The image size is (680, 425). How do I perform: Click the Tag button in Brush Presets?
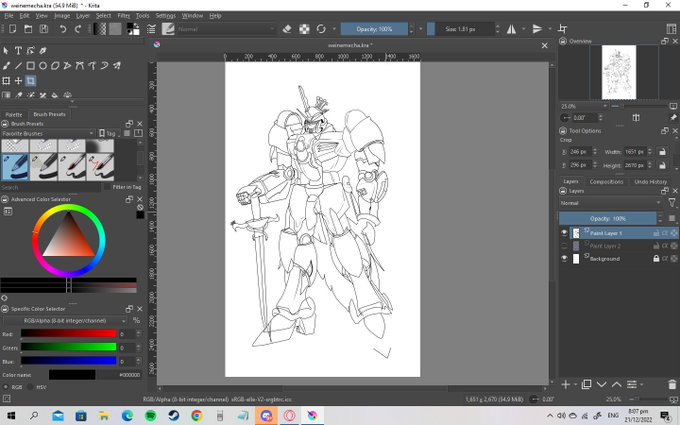coord(110,133)
